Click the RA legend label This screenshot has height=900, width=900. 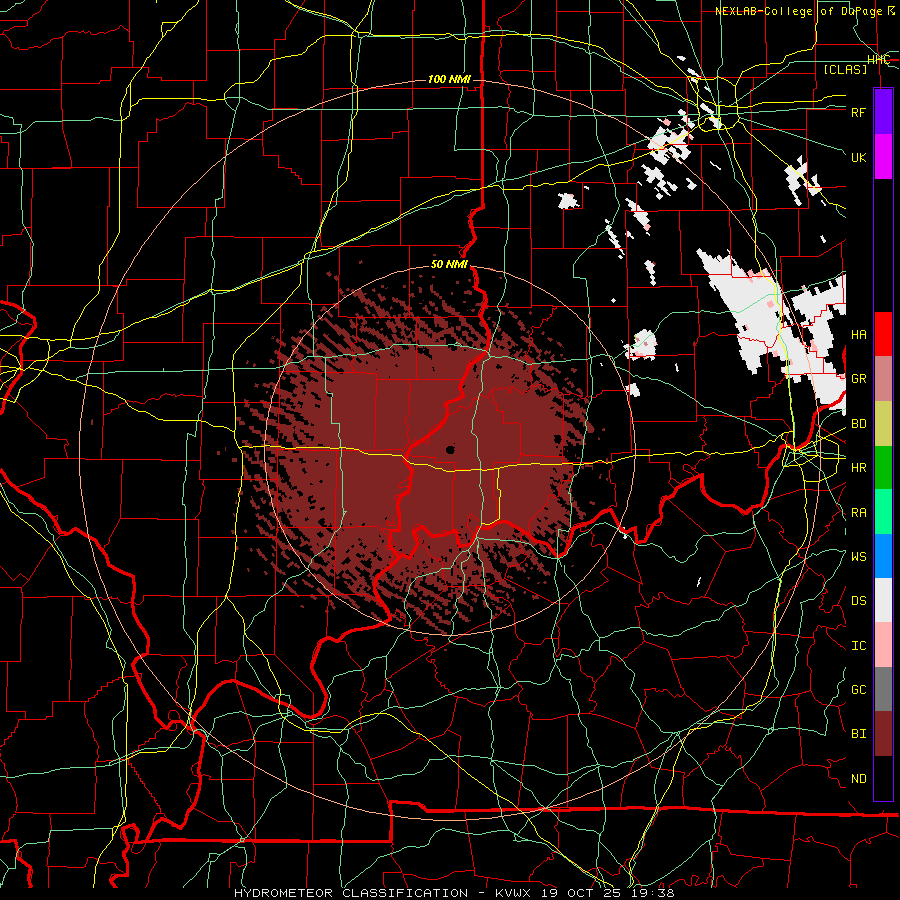(858, 513)
